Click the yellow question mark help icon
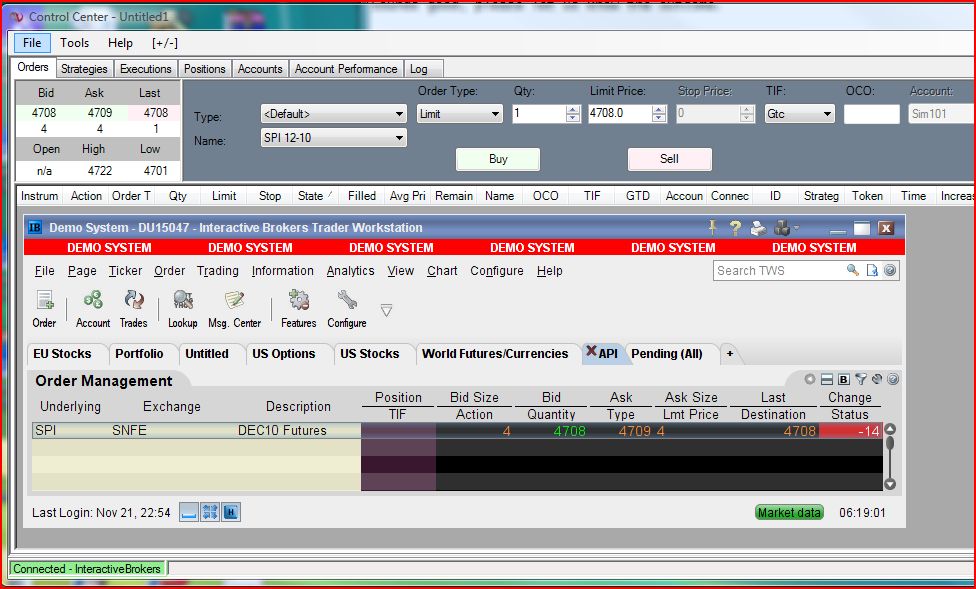The width and height of the screenshot is (976, 589). coord(735,229)
